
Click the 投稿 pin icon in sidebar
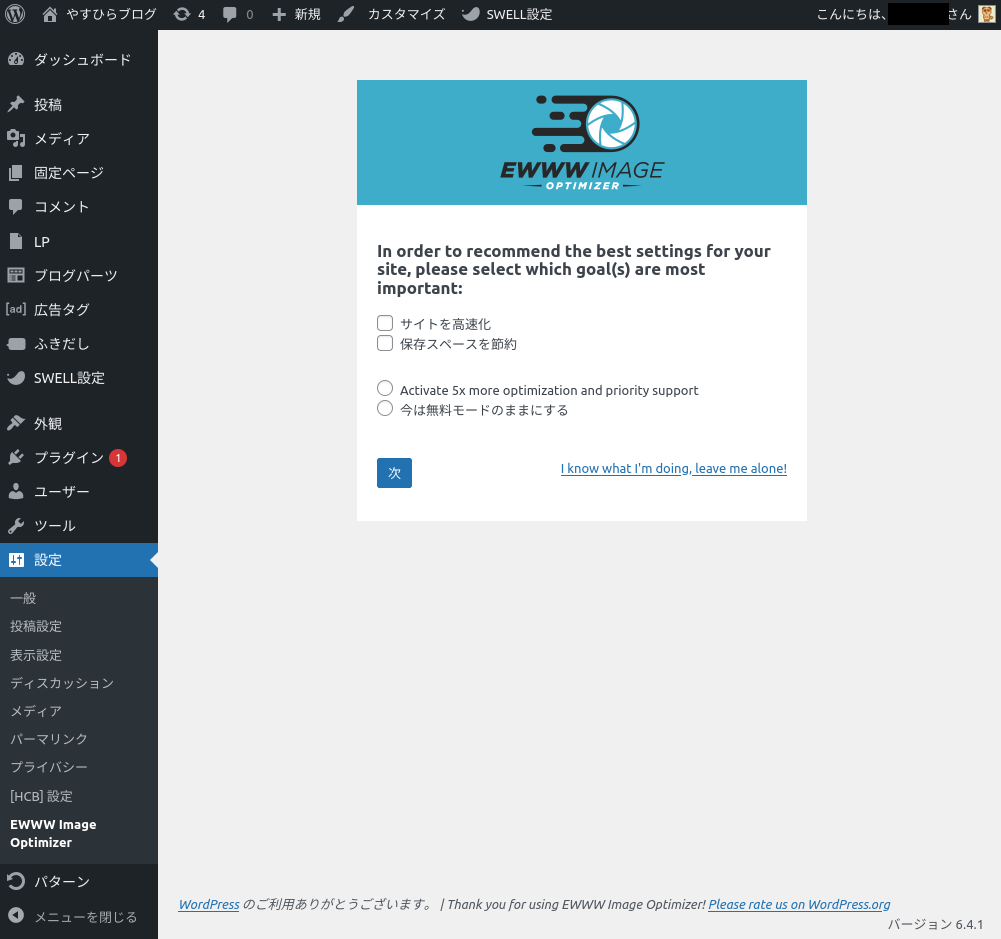(x=15, y=105)
